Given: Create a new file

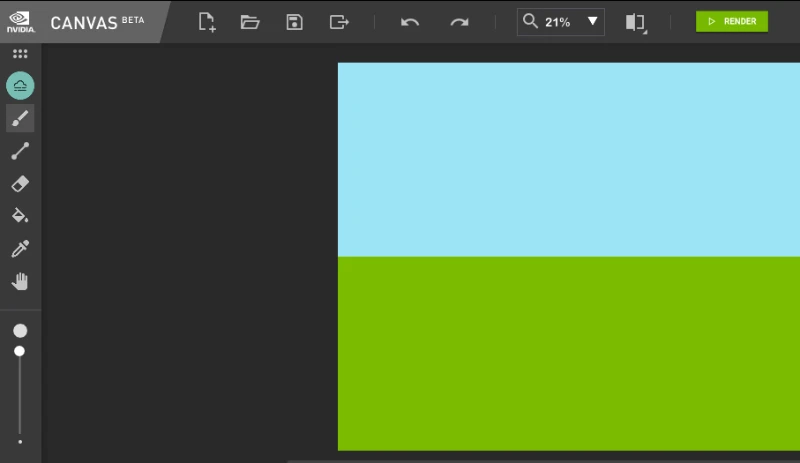Looking at the screenshot, I should pos(207,22).
